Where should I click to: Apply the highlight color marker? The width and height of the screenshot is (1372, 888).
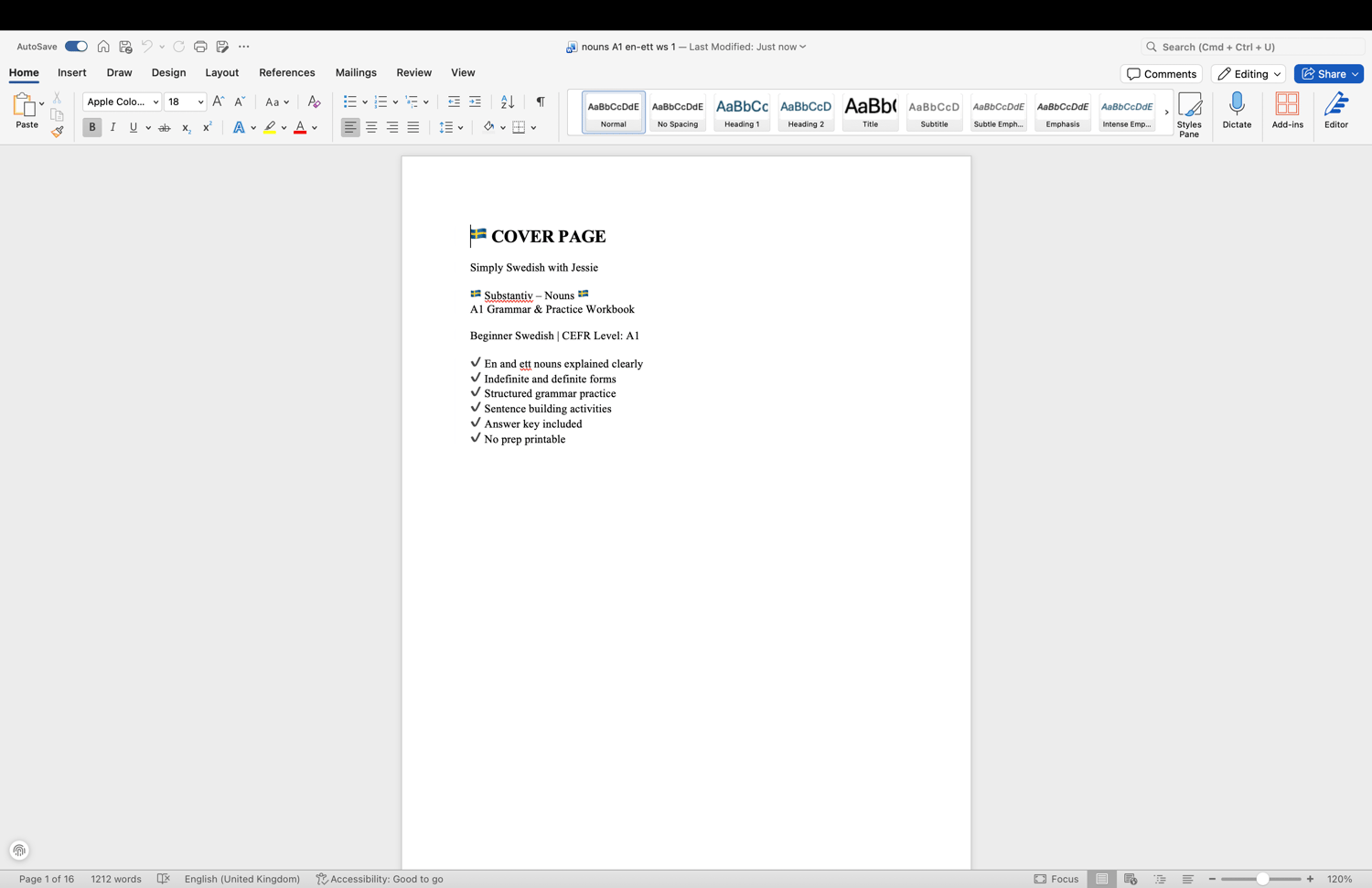[270, 128]
